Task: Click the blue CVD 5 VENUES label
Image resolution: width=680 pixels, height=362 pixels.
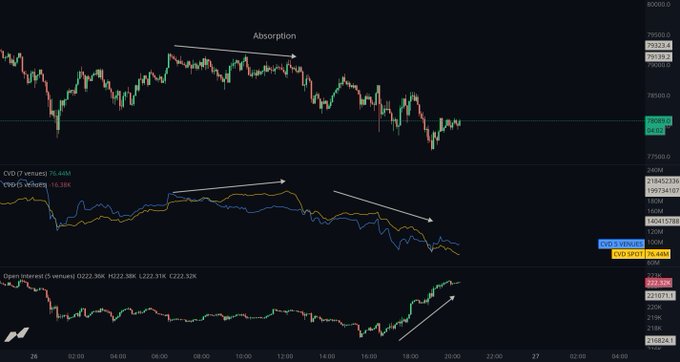Action: [621, 244]
